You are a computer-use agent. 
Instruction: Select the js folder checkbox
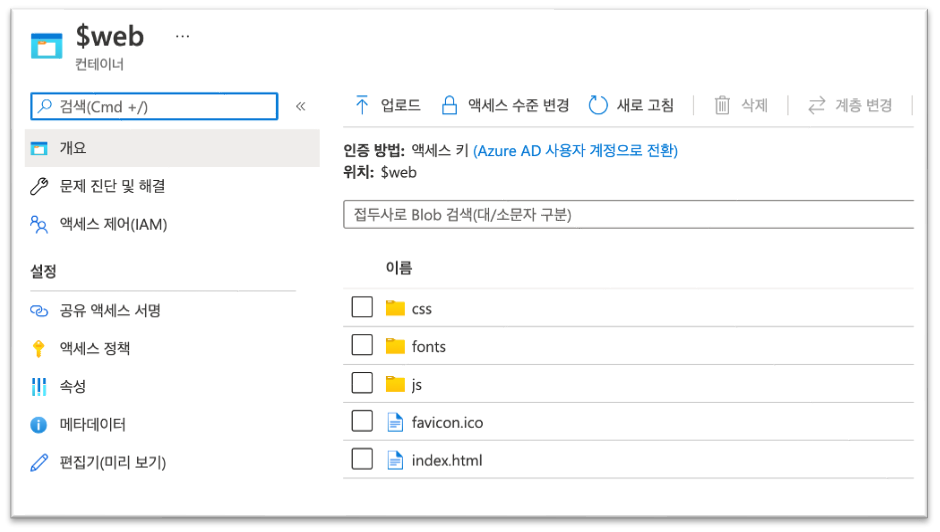click(362, 383)
